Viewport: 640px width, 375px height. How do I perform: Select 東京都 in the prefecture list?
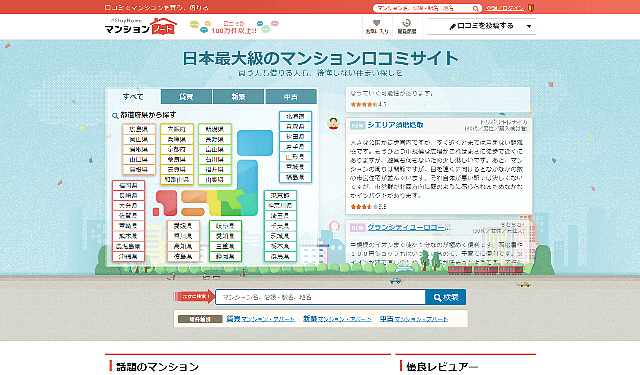(x=280, y=195)
